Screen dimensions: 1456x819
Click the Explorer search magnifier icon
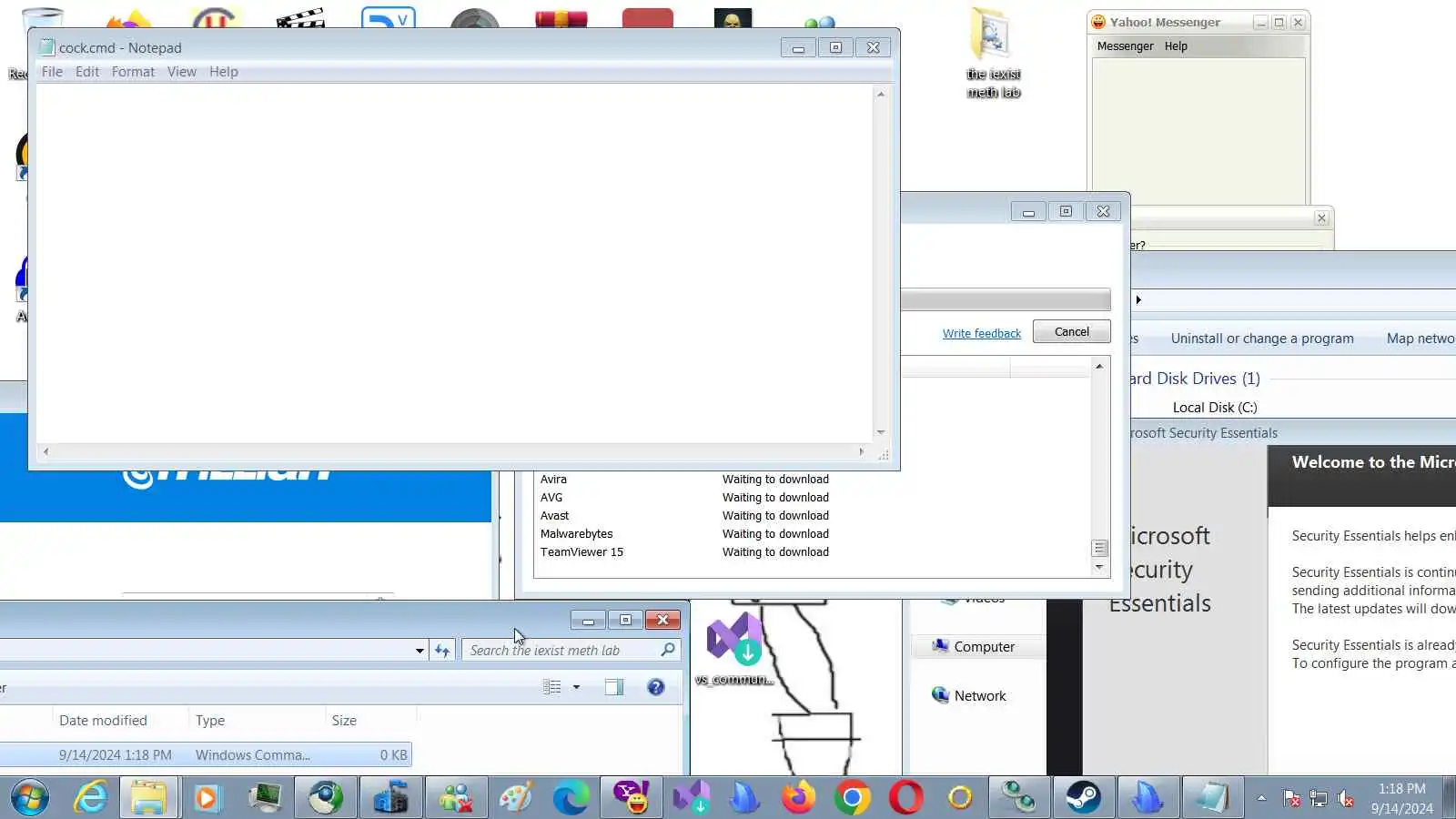668,650
